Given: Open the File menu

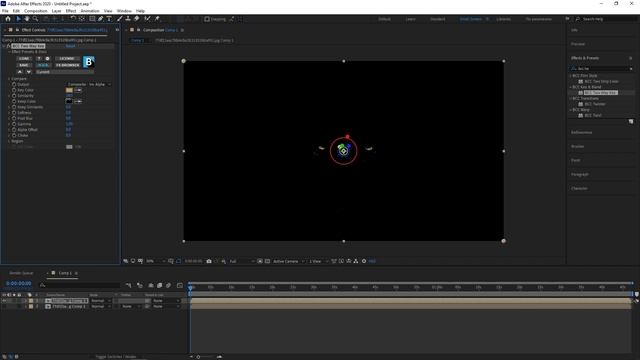Looking at the screenshot, I should 5,11.
